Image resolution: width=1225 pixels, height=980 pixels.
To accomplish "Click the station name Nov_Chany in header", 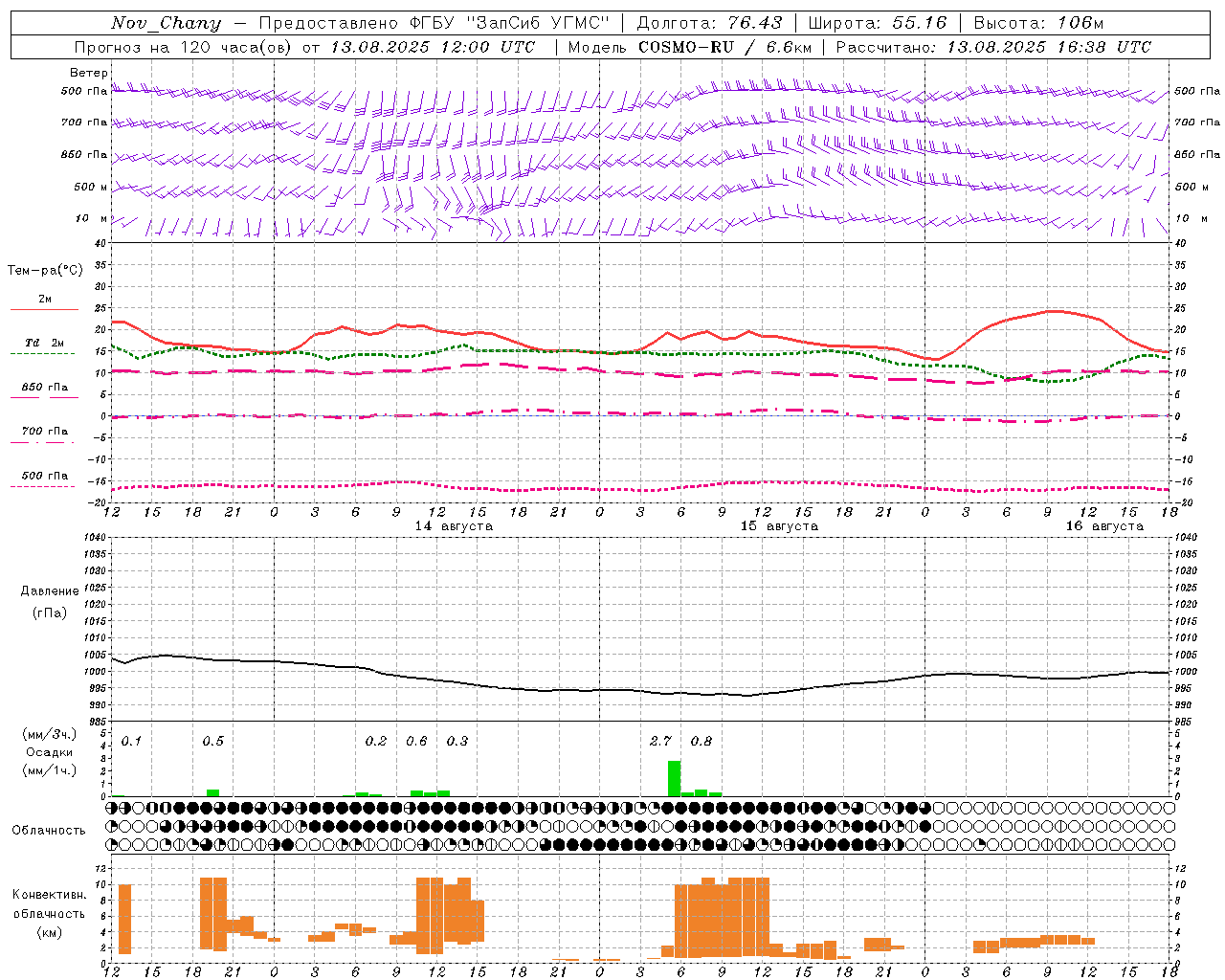I will [166, 23].
